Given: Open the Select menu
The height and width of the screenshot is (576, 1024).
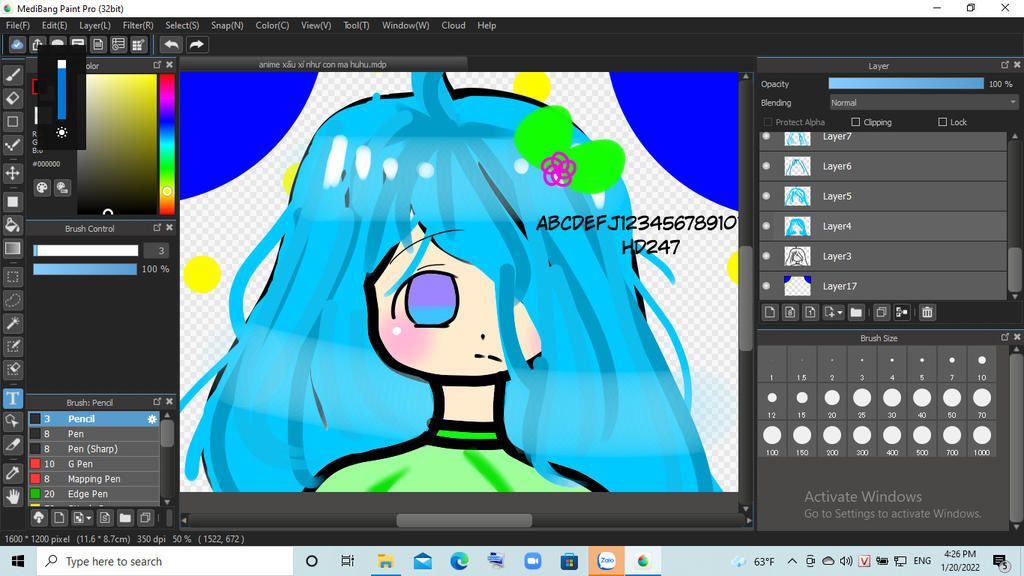Looking at the screenshot, I should [182, 25].
